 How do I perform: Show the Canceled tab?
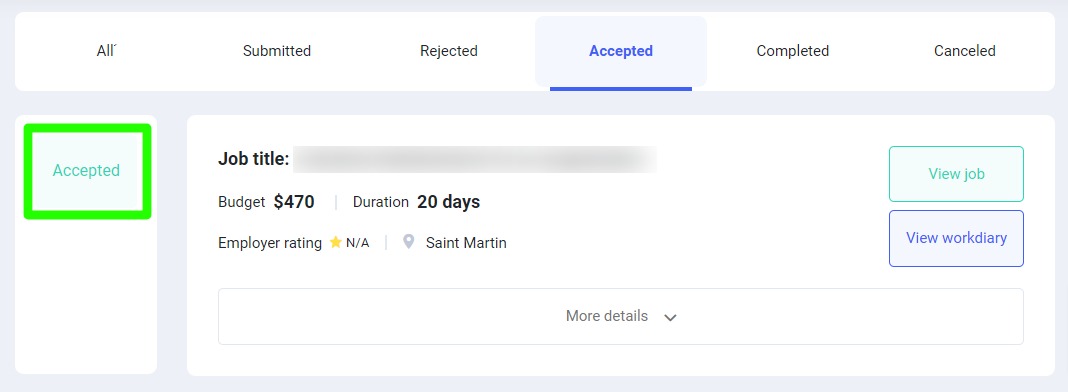pyautogui.click(x=964, y=51)
